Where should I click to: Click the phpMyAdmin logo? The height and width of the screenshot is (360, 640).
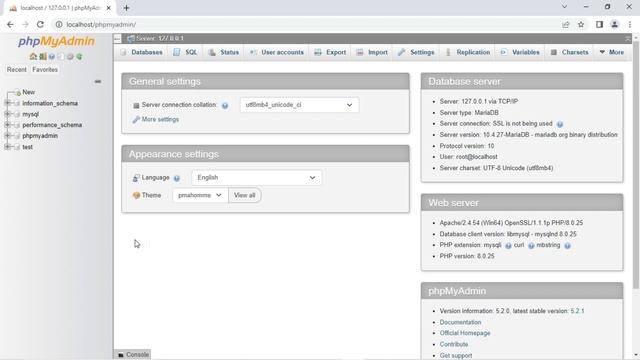click(56, 41)
